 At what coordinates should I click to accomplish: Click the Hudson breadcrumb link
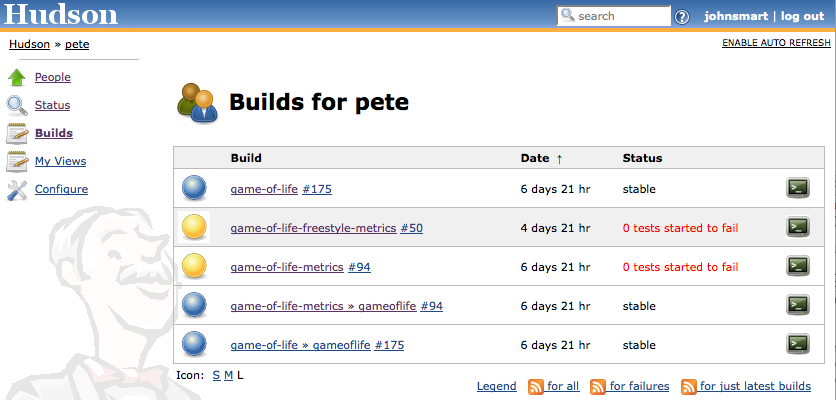tap(29, 44)
